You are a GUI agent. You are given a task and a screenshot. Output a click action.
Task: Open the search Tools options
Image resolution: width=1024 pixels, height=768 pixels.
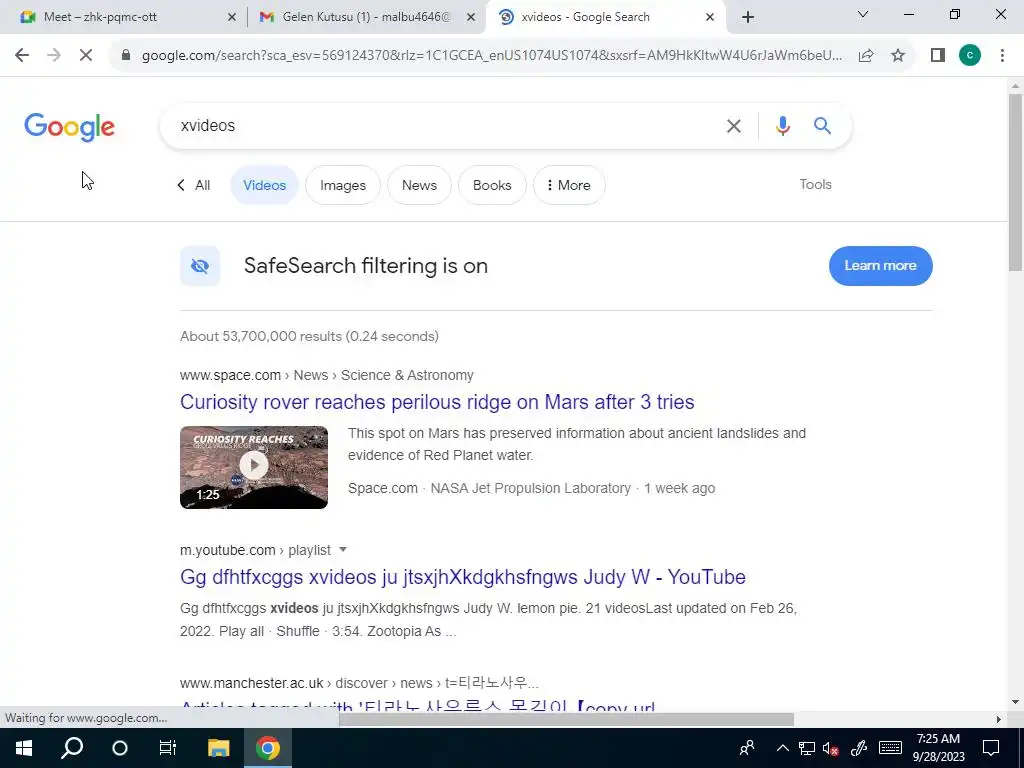(815, 184)
